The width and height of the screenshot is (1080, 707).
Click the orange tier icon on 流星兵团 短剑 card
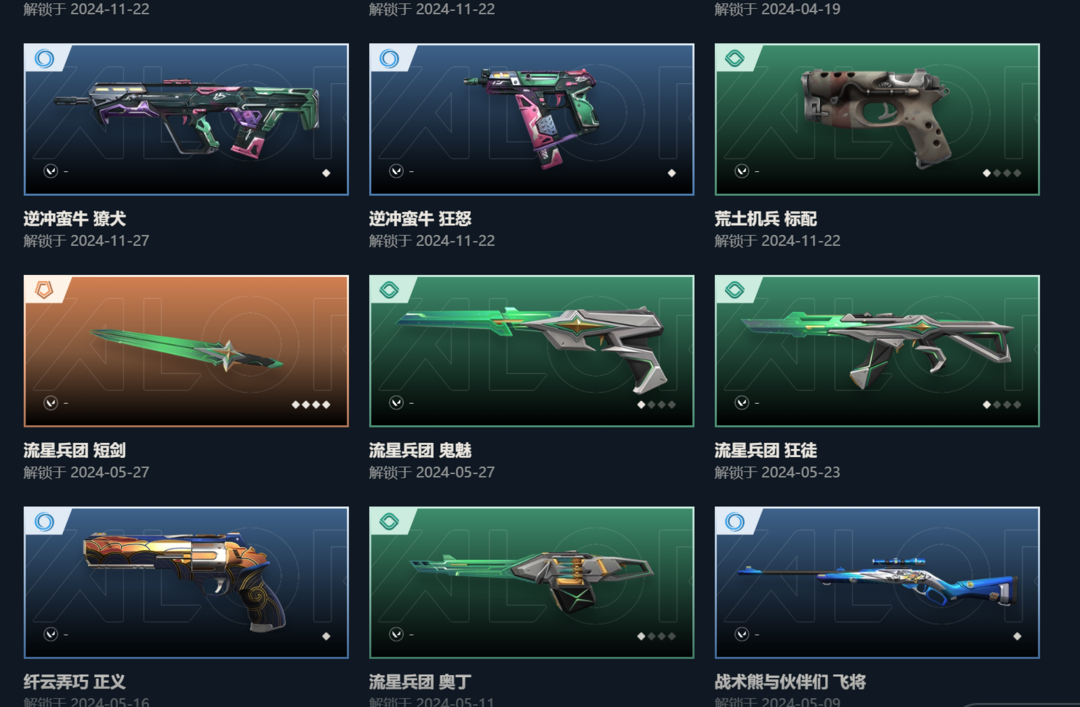[44, 290]
